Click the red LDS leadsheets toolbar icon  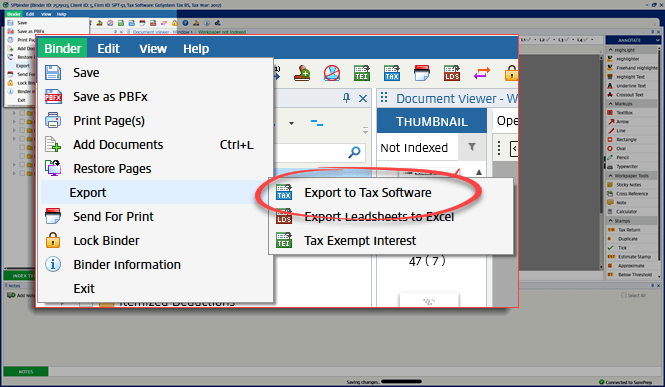(452, 73)
